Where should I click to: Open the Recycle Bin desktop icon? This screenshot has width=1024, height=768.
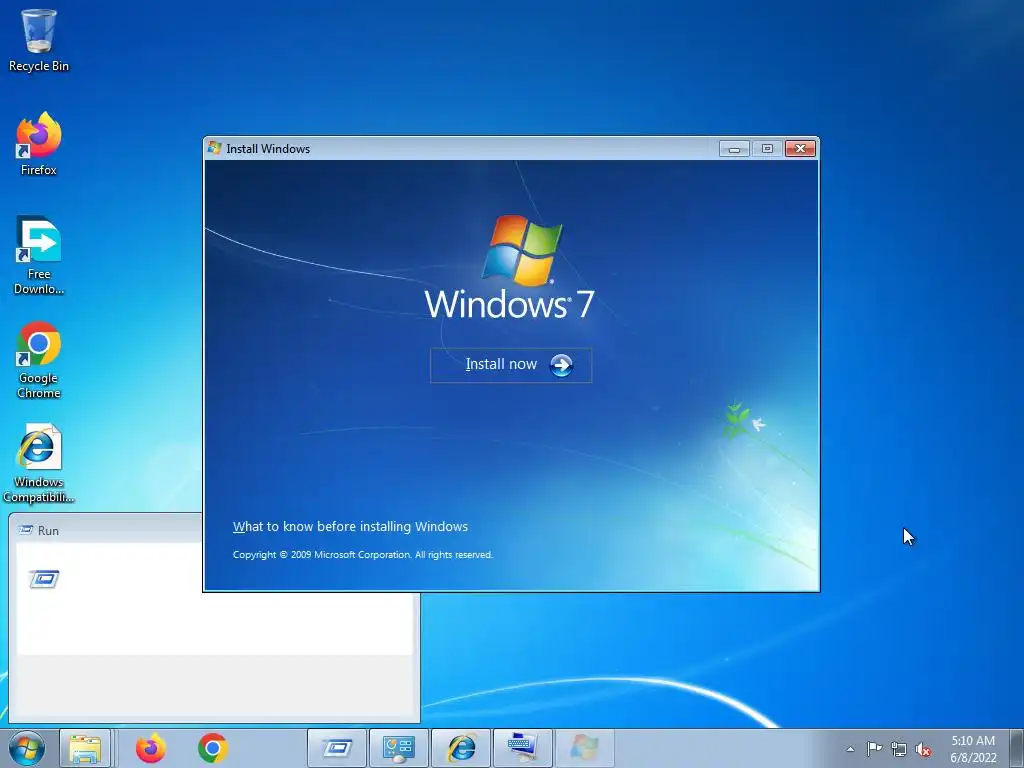click(x=39, y=40)
